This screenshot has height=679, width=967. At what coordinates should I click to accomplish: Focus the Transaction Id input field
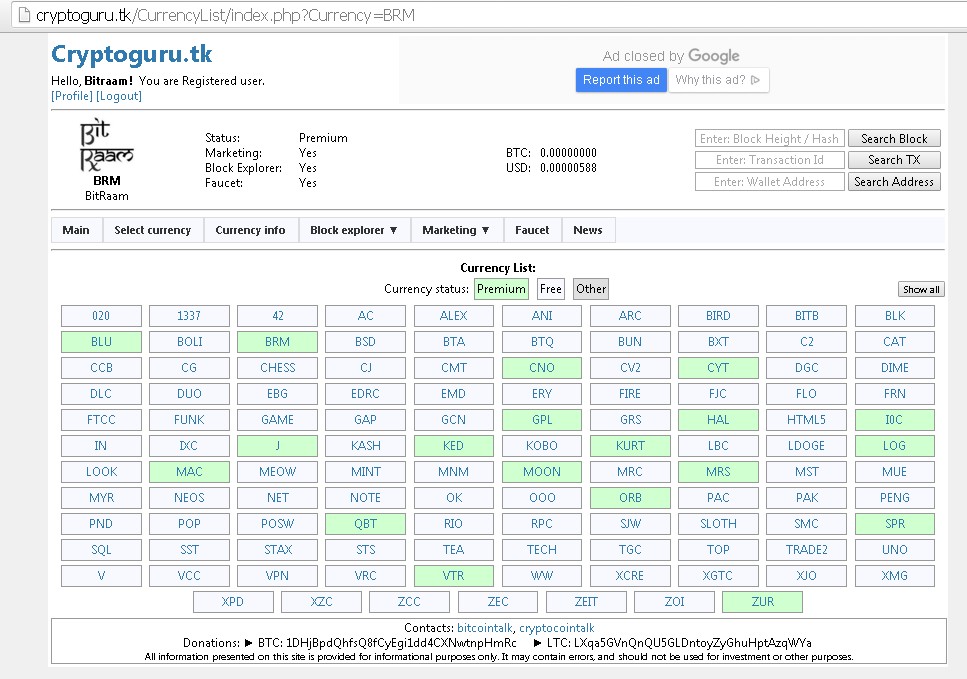(x=770, y=160)
